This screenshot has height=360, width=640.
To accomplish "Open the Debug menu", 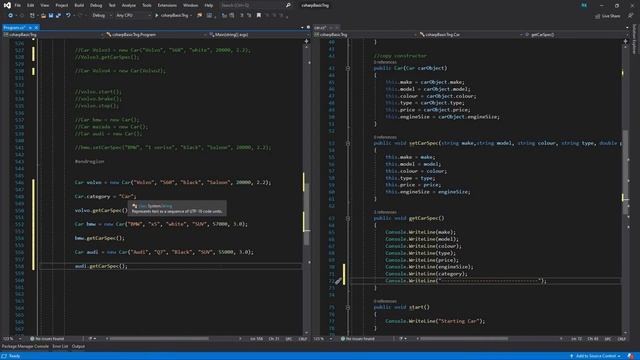I will (x=96, y=5).
